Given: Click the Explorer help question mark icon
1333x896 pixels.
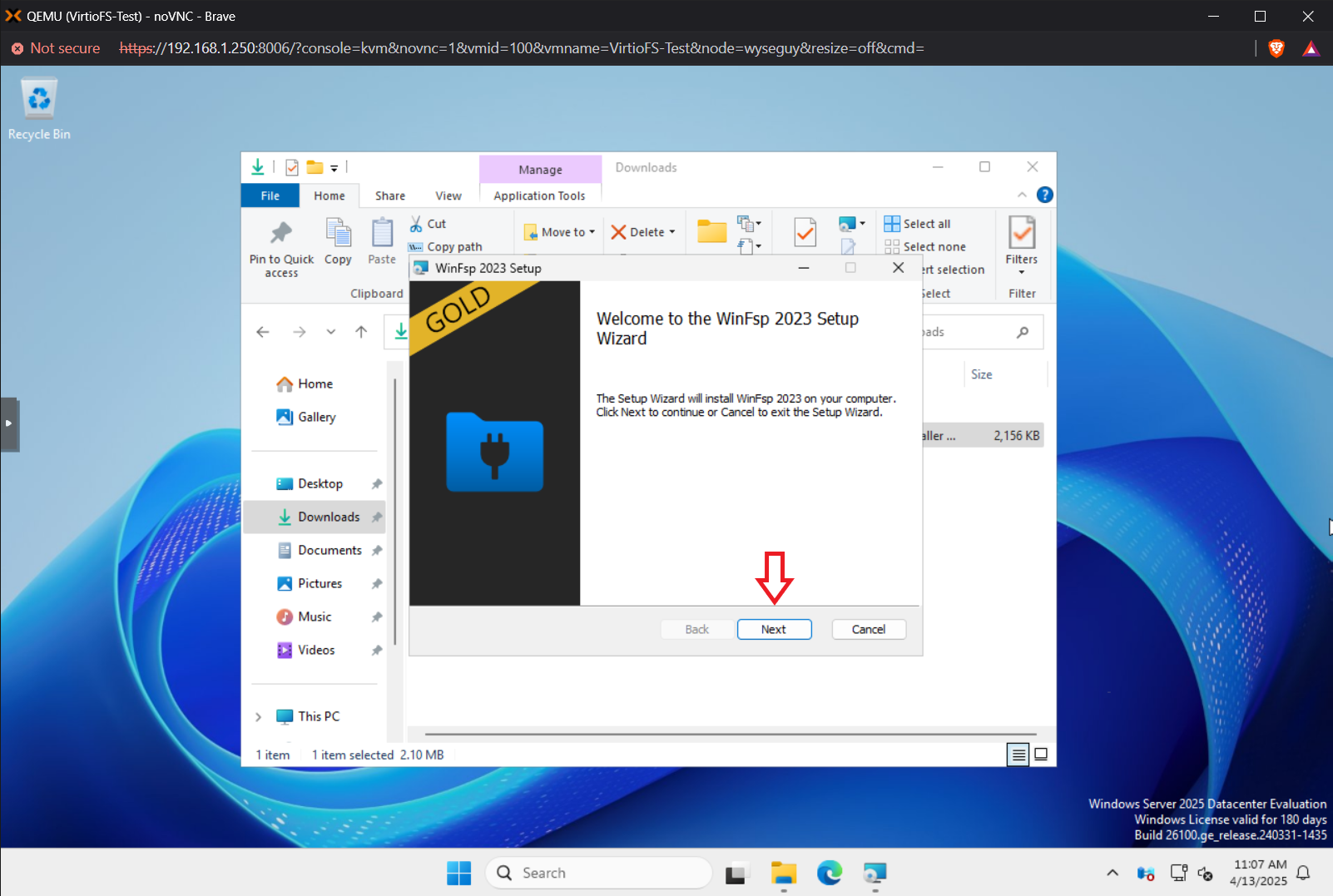Looking at the screenshot, I should click(x=1044, y=195).
